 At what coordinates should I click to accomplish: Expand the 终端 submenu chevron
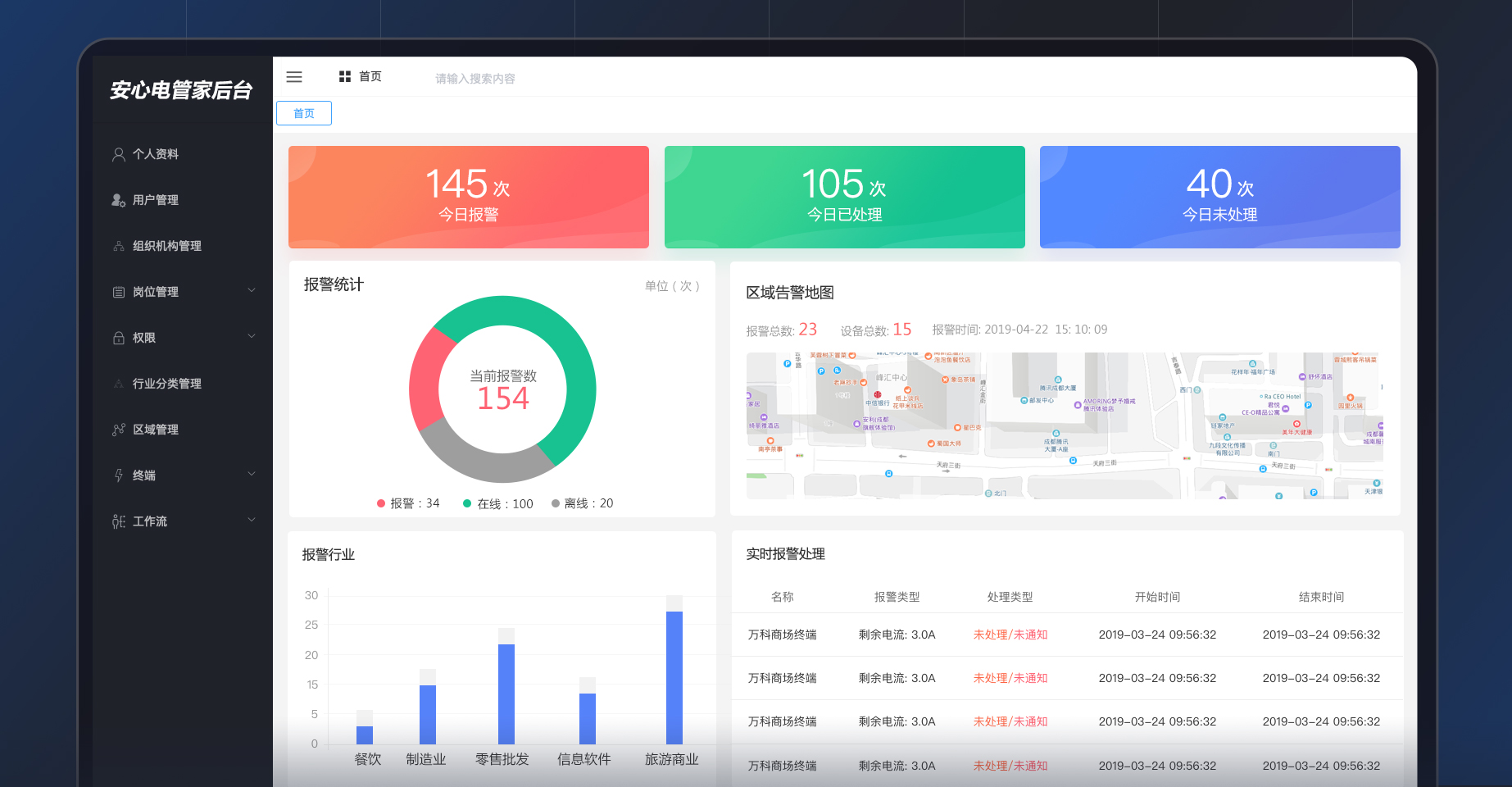[x=251, y=474]
